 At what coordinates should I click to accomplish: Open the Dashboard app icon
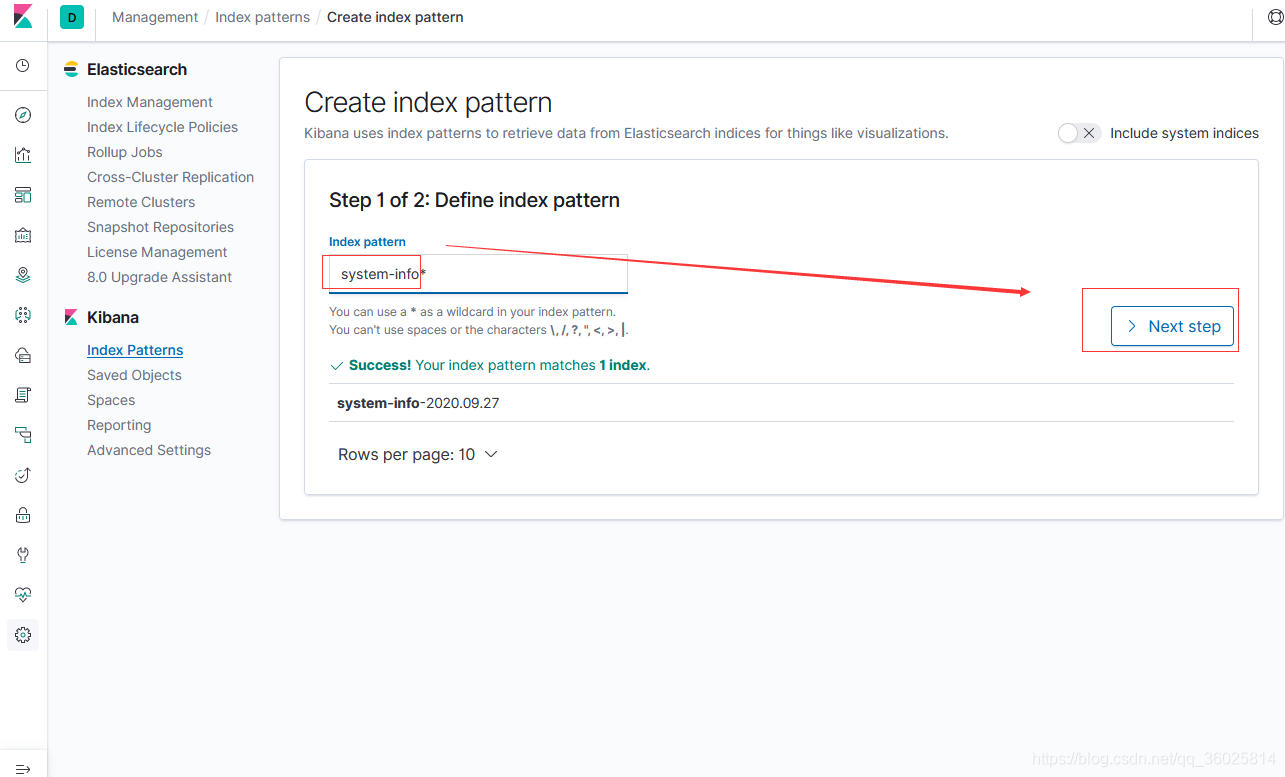coord(22,195)
